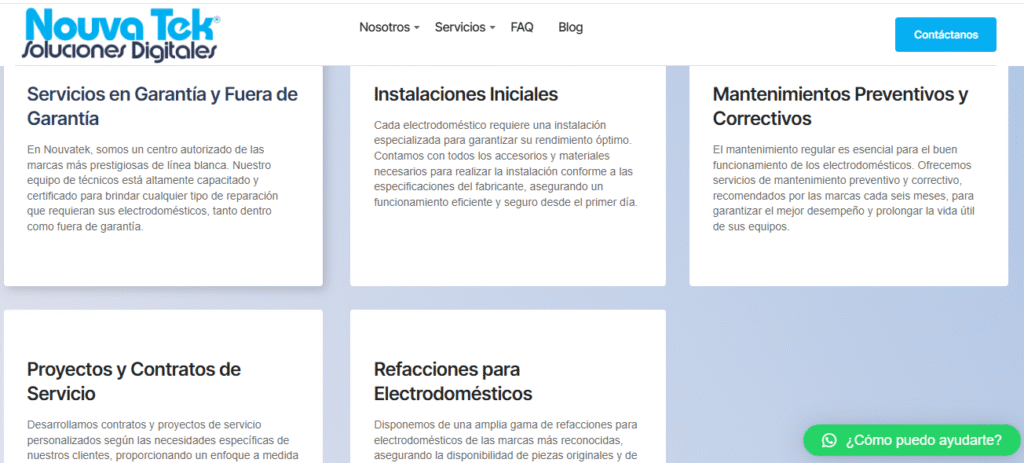Click the WhatsApp icon in the chat bubble
This screenshot has width=1024, height=463.
coord(828,440)
